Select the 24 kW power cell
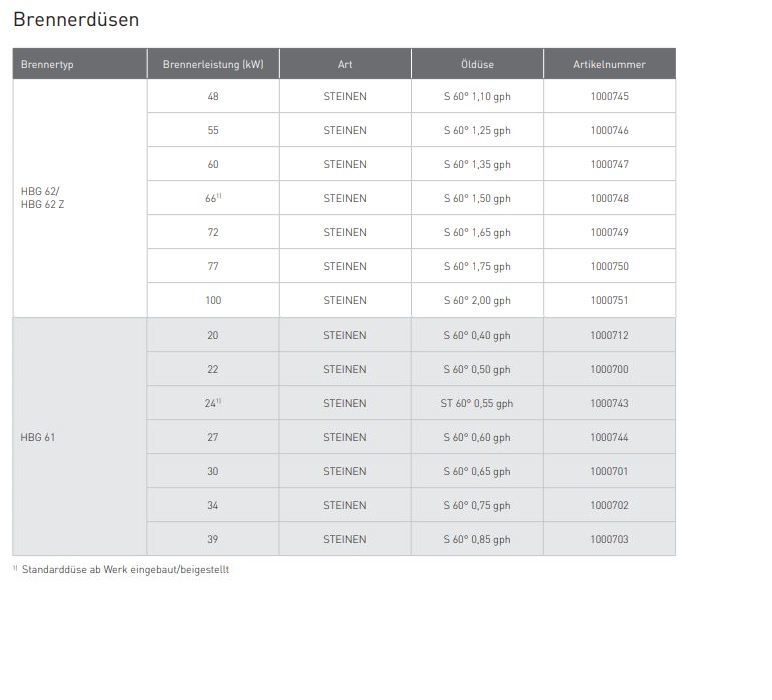Image resolution: width=772 pixels, height=700 pixels. point(212,403)
